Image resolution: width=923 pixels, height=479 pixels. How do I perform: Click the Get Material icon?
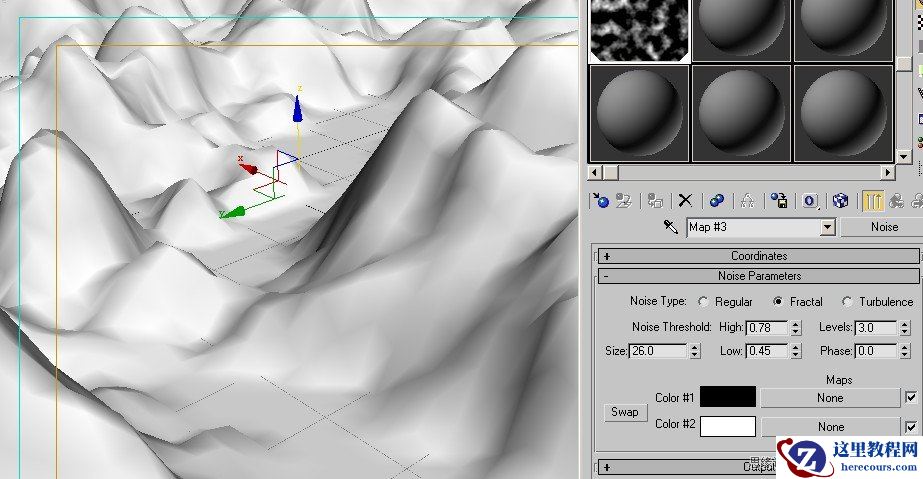click(x=601, y=201)
